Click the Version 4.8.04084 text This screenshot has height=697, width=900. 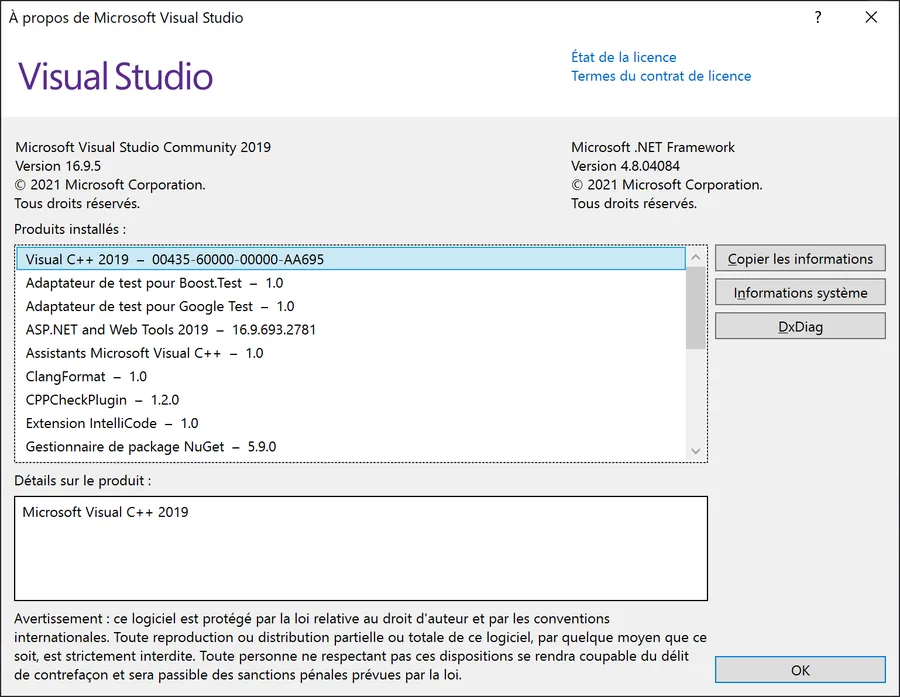pyautogui.click(x=625, y=166)
